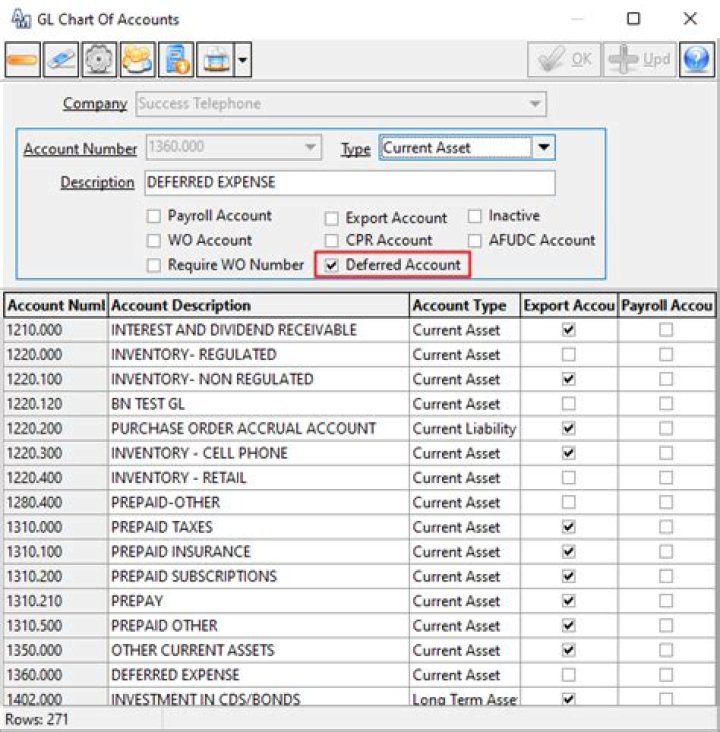Toggle export checkbox for PREPAID-OTHER row
The image size is (720, 732).
coord(568,503)
